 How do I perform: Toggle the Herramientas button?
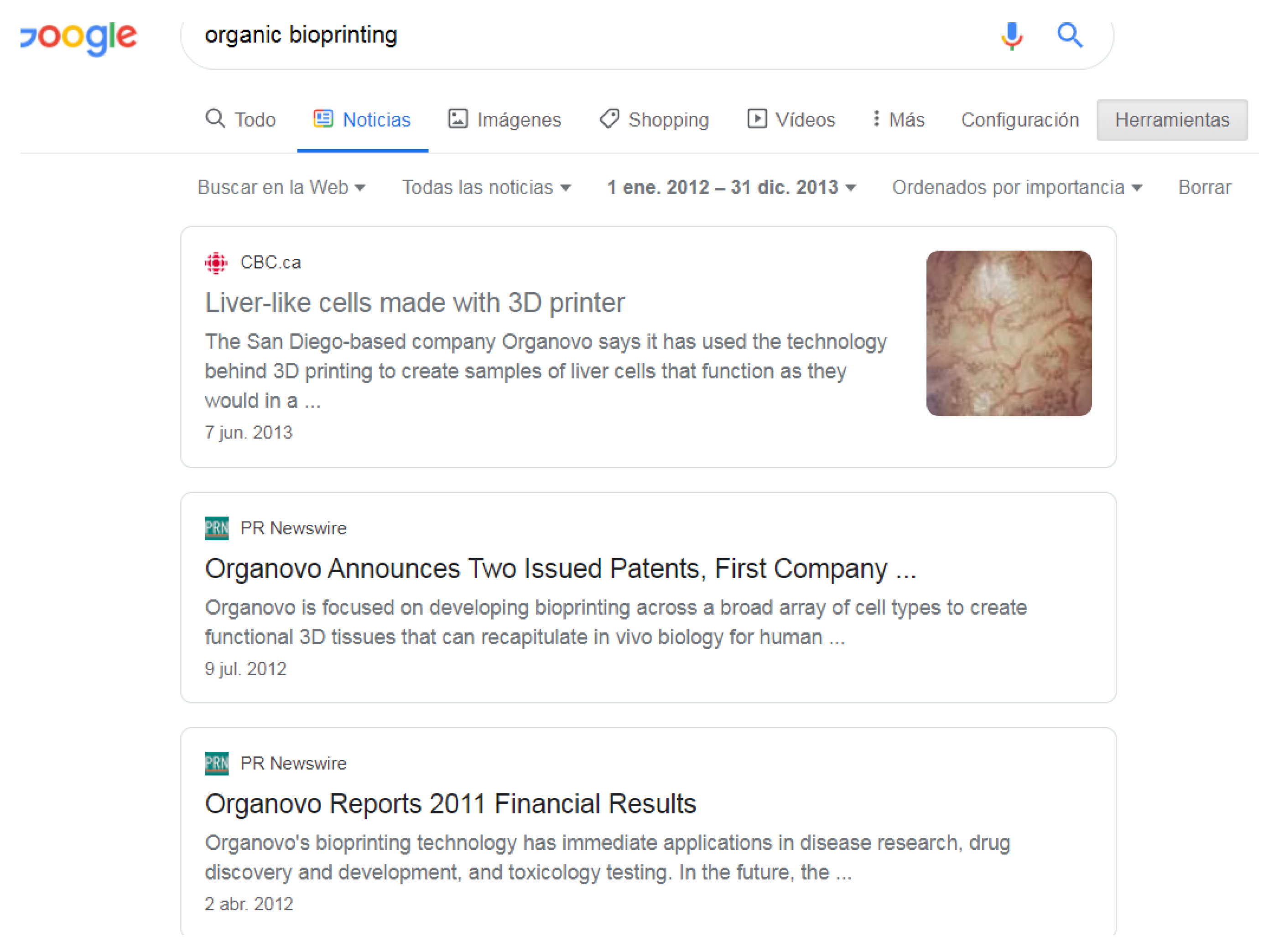1171,120
